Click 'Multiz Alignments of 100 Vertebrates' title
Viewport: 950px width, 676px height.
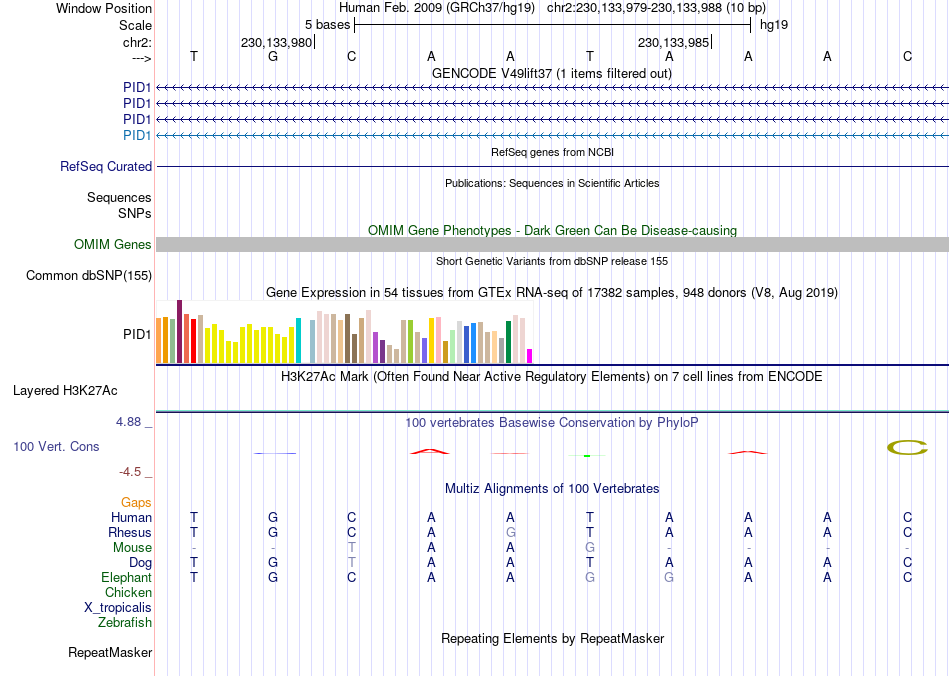pyautogui.click(x=552, y=489)
